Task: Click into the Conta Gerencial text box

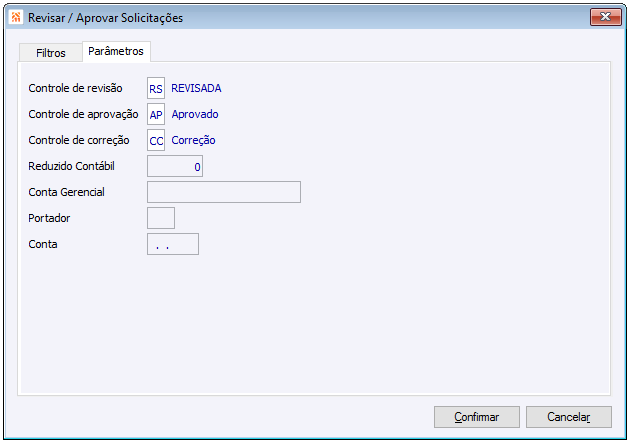Action: 224,192
